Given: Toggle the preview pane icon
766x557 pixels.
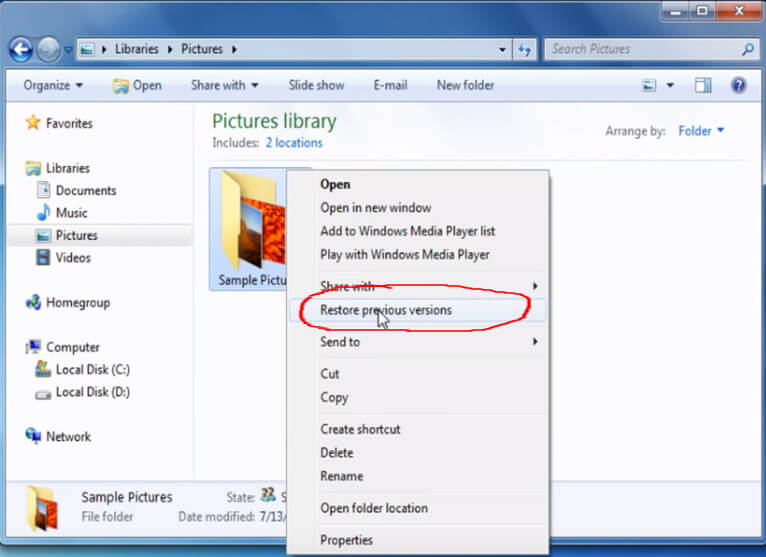Looking at the screenshot, I should tap(703, 86).
